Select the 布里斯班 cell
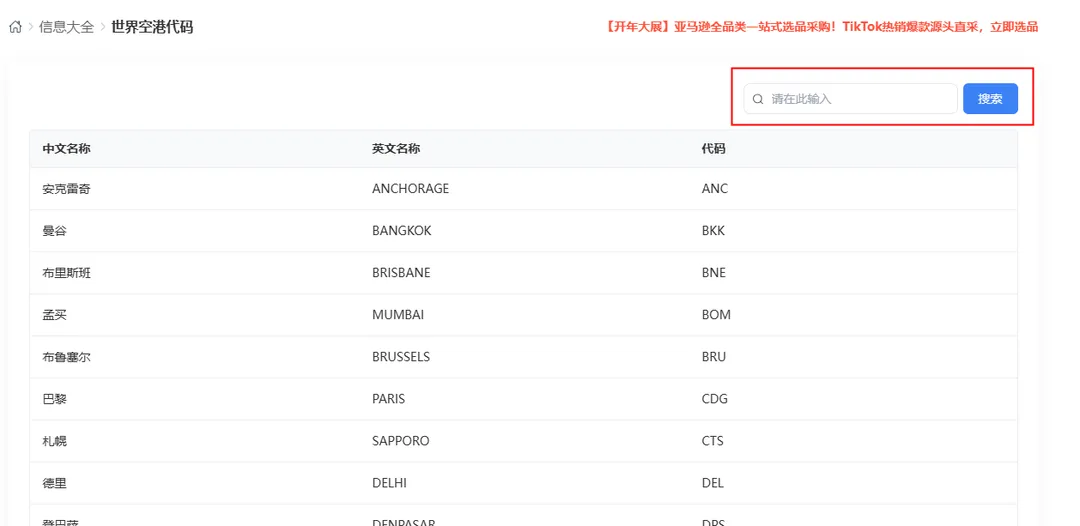 66,273
